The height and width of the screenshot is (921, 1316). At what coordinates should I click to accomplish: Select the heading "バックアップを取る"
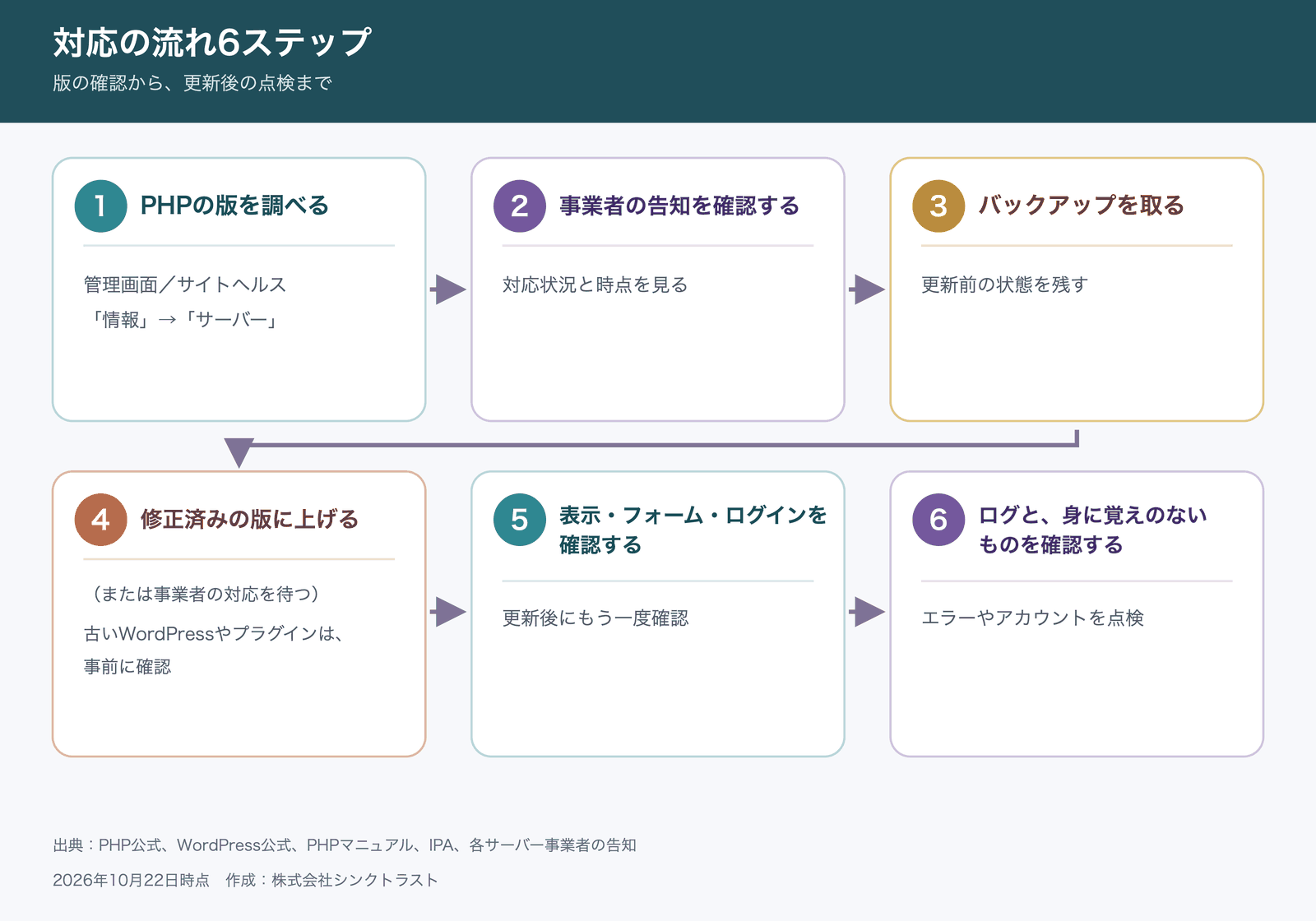pyautogui.click(x=1081, y=206)
